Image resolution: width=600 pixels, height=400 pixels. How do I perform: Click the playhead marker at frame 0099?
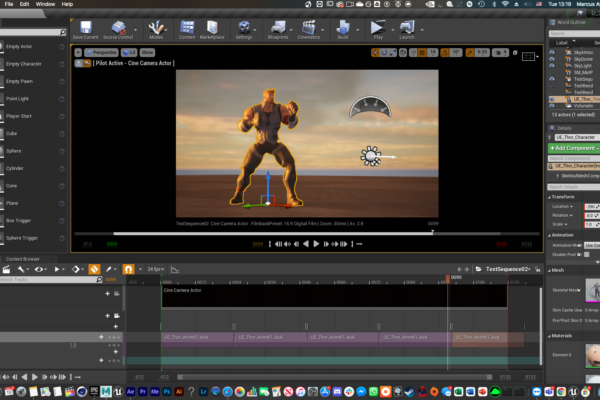(448, 278)
